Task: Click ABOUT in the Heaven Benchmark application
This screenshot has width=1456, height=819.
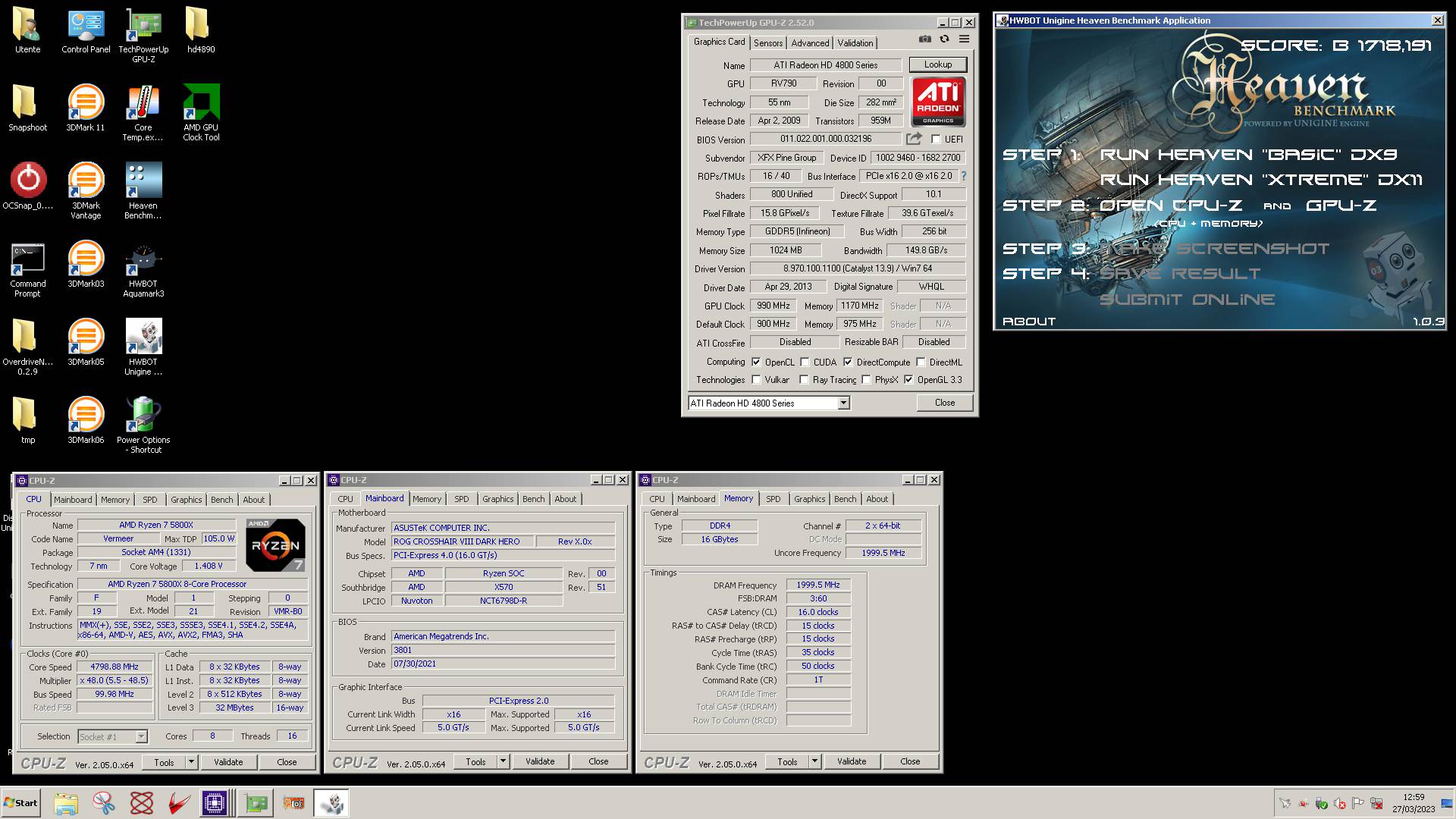Action: coord(1029,322)
